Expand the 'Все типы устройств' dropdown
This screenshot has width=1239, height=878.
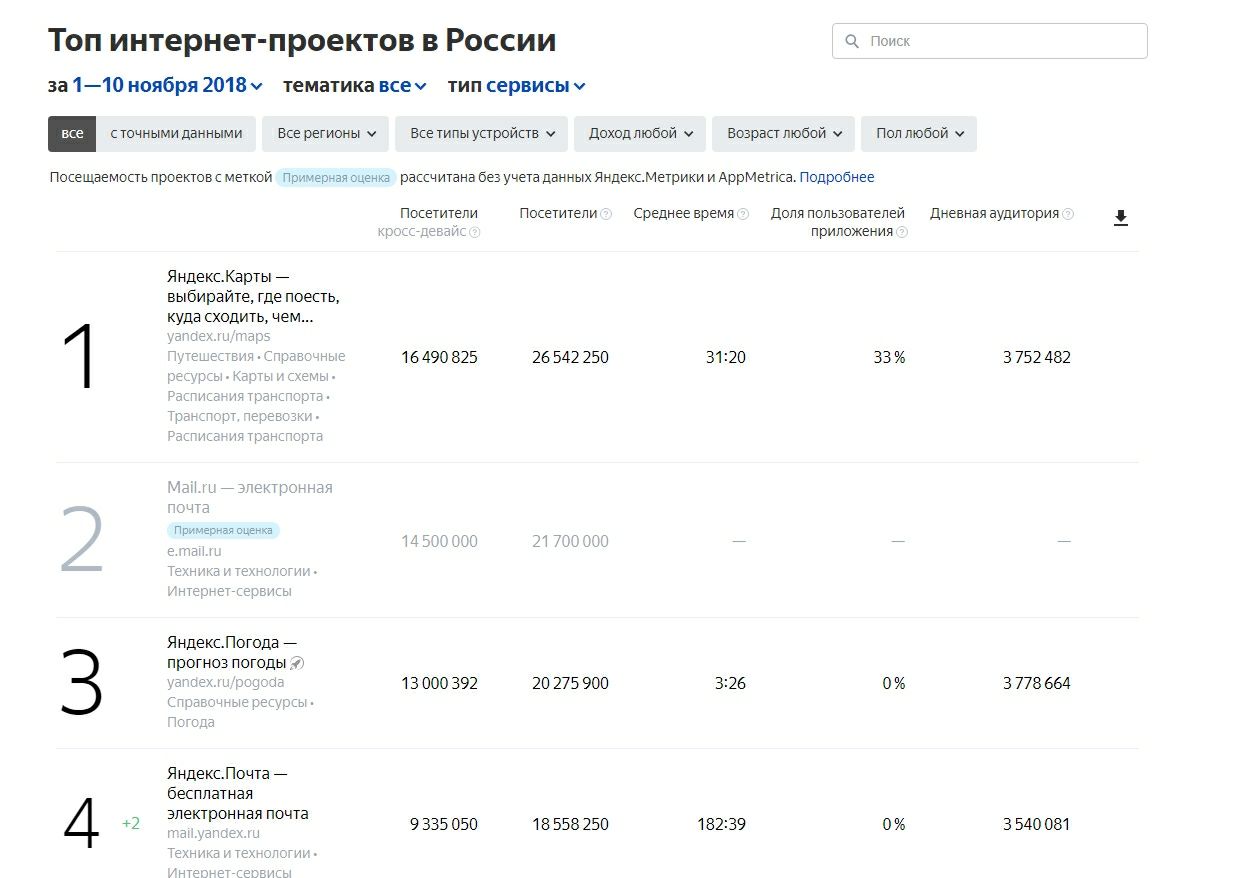[x=482, y=133]
